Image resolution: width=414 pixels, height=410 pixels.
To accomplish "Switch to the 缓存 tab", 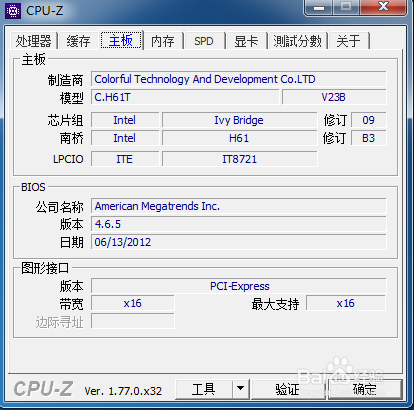I will click(x=79, y=41).
